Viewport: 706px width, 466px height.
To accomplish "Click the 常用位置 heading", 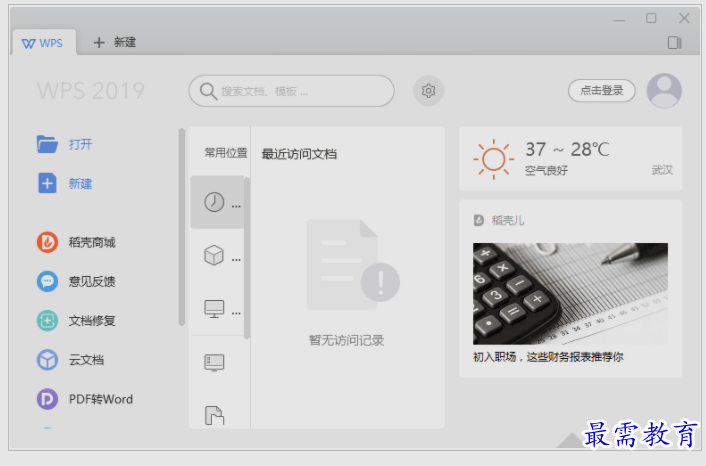I will (x=226, y=153).
